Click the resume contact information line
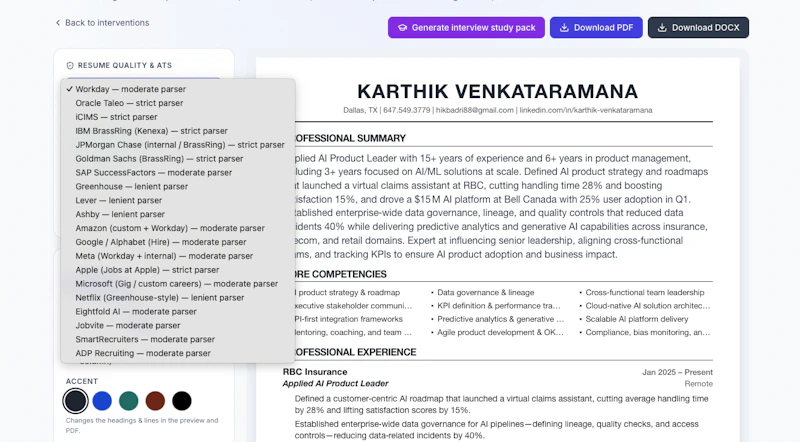 (497, 110)
